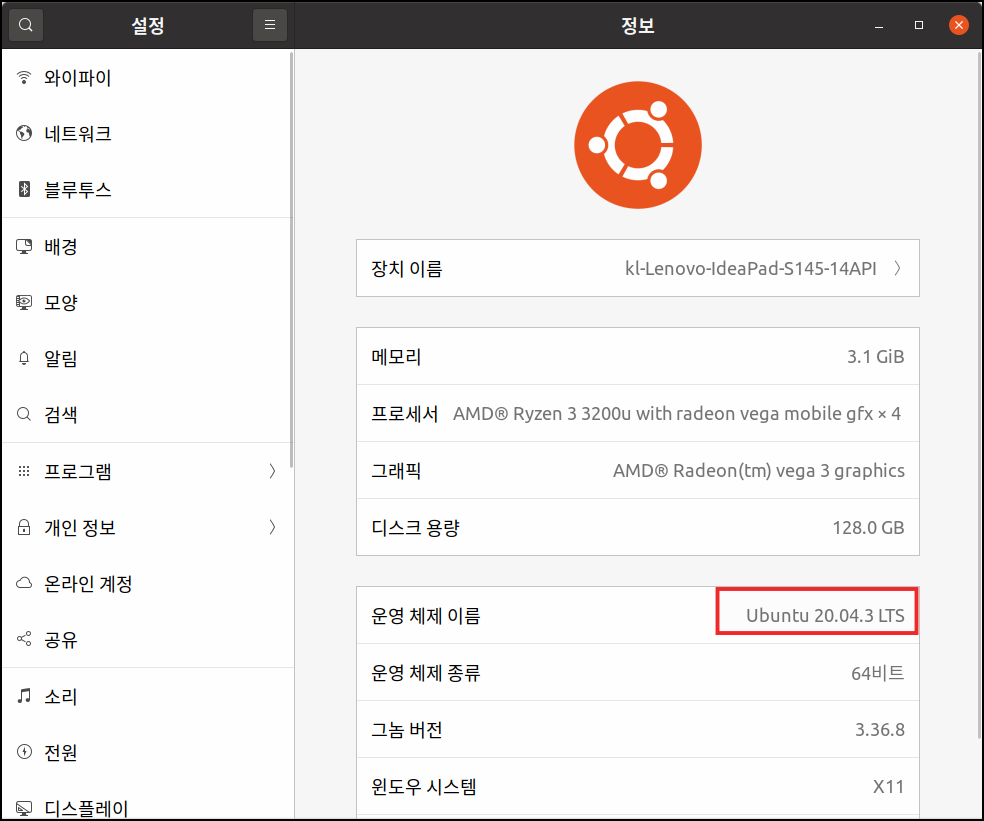Open 소리 settings

coord(147,695)
